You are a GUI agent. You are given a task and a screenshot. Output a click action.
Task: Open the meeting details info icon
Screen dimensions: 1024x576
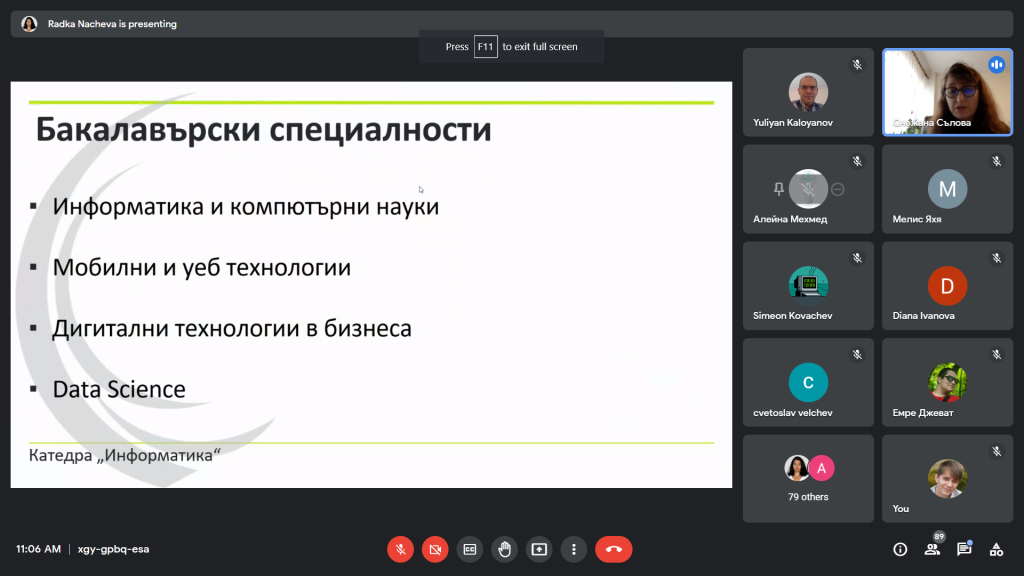click(x=900, y=549)
